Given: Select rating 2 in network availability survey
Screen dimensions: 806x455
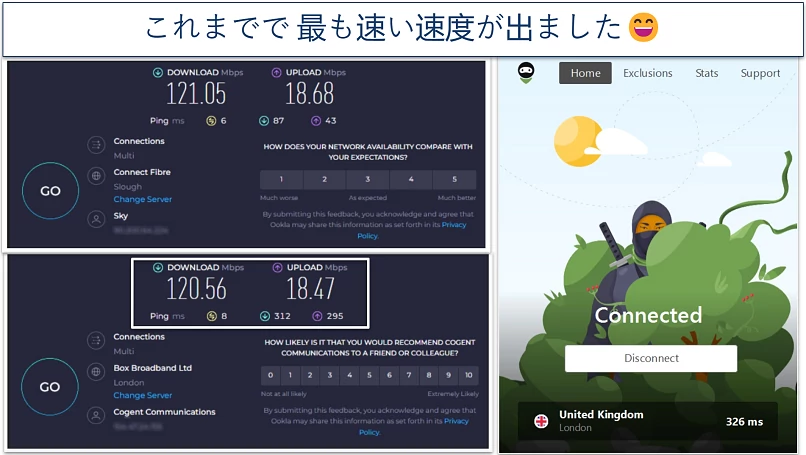Looking at the screenshot, I should [324, 179].
